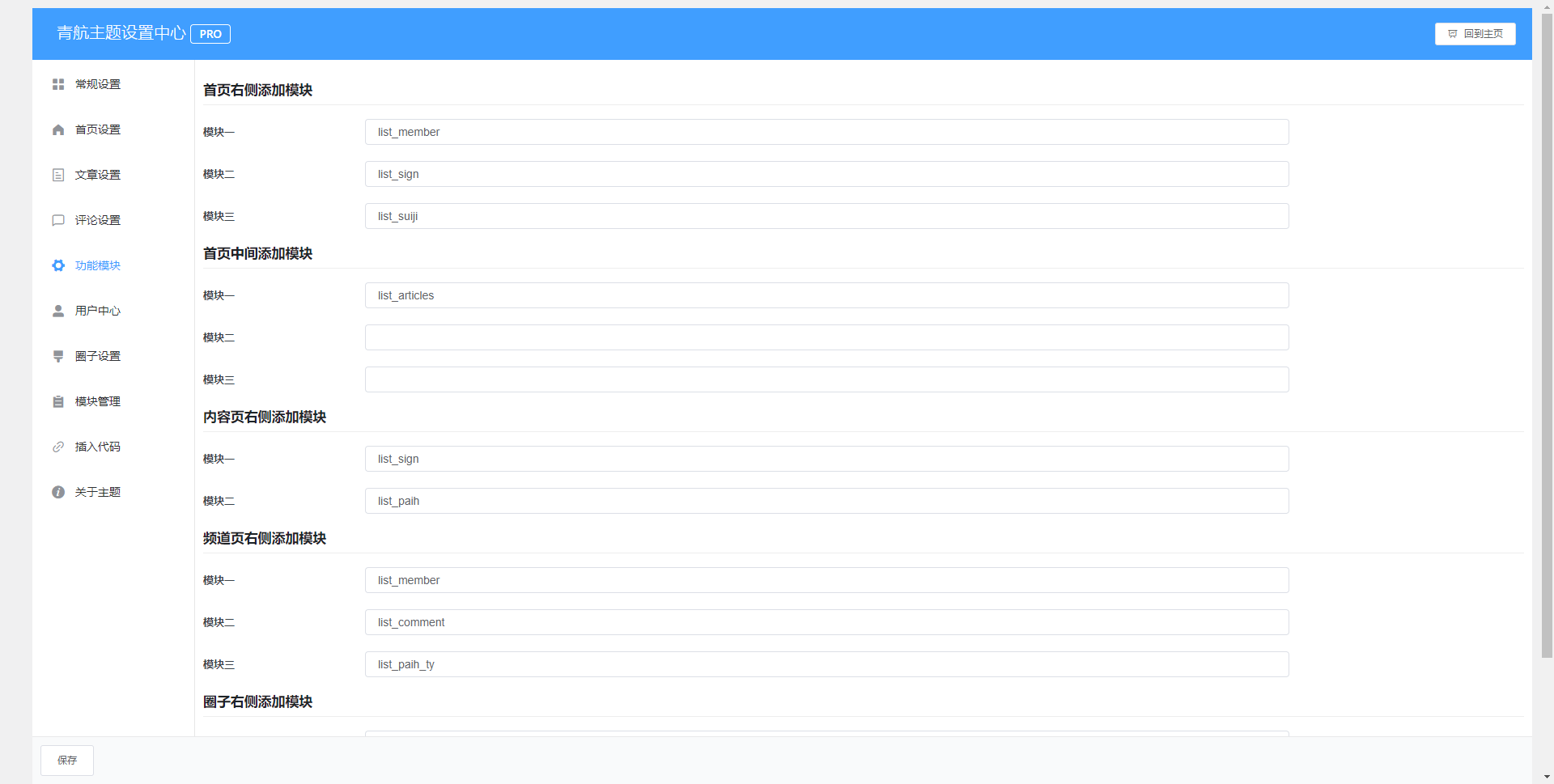
Task: Click the clipboard icon for 模块管理
Action: click(x=58, y=401)
